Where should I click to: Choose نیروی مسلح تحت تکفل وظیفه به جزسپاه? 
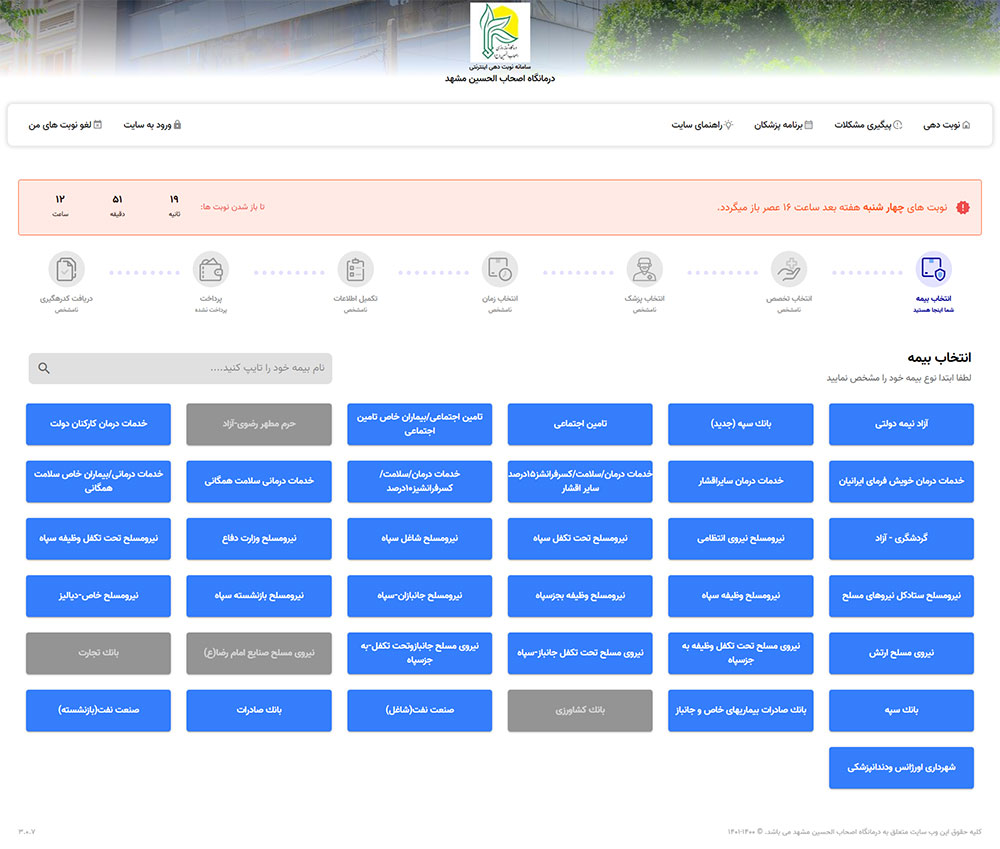740,653
